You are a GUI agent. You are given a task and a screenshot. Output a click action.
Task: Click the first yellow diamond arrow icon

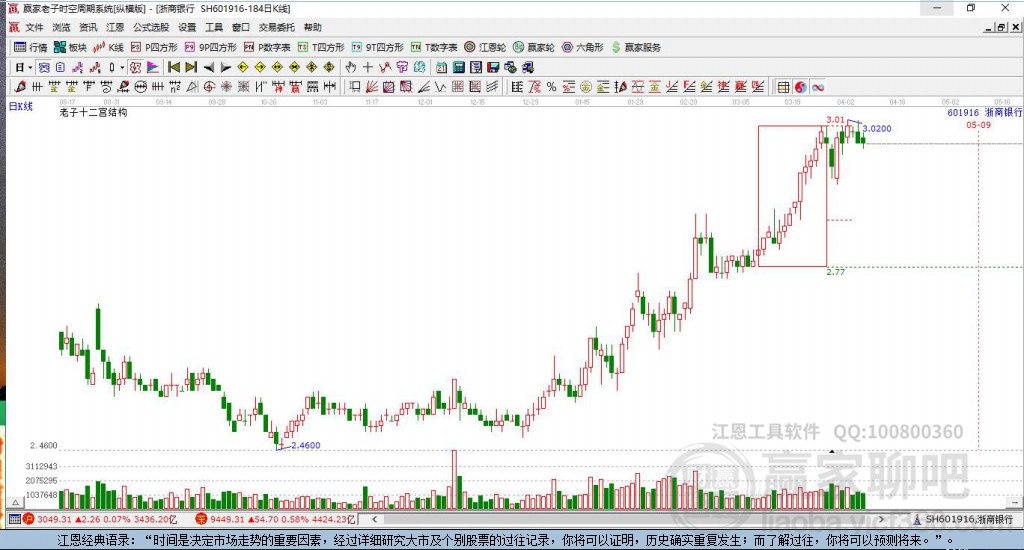(x=243, y=67)
